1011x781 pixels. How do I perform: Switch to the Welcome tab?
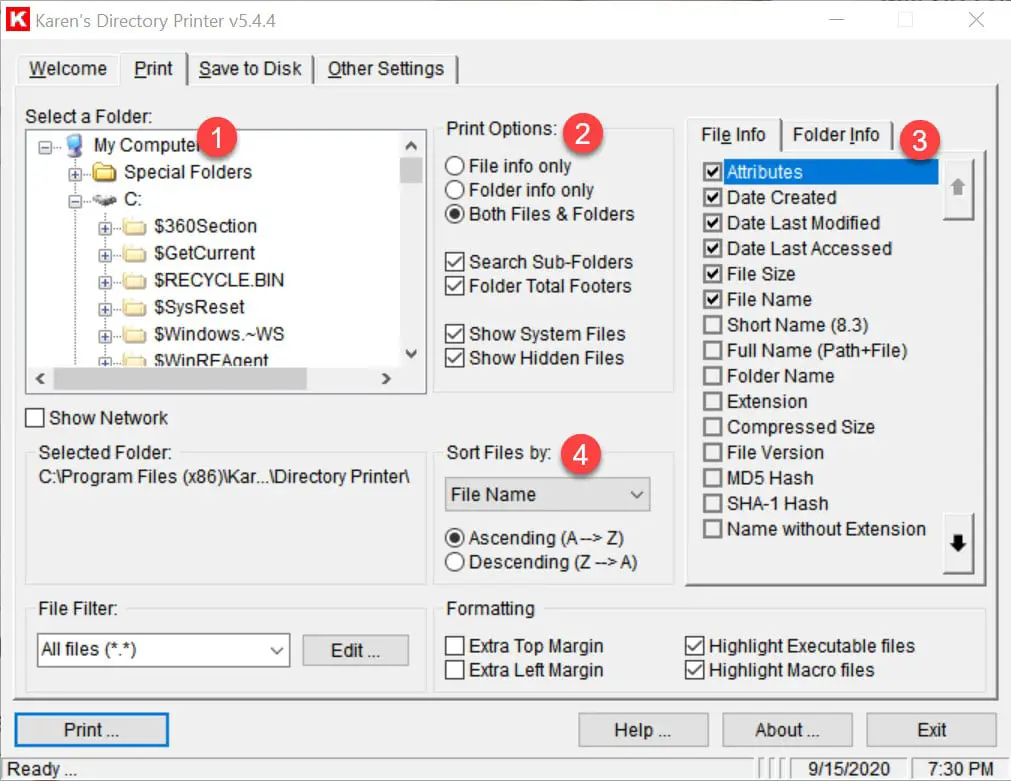68,69
